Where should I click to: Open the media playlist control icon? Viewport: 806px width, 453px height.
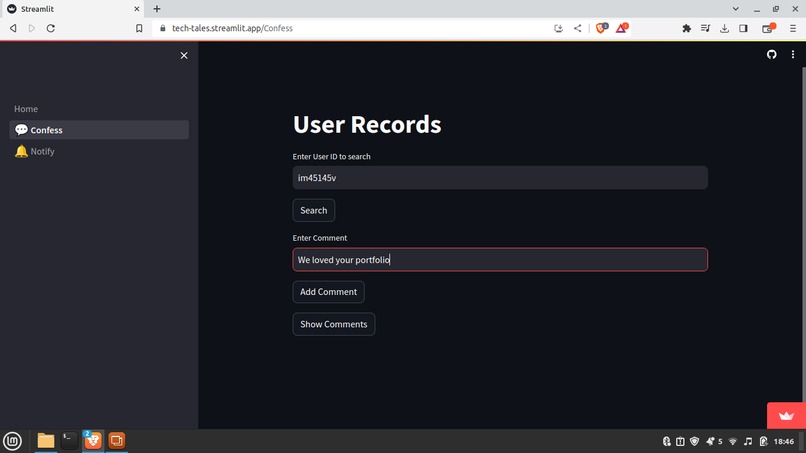pyautogui.click(x=705, y=28)
